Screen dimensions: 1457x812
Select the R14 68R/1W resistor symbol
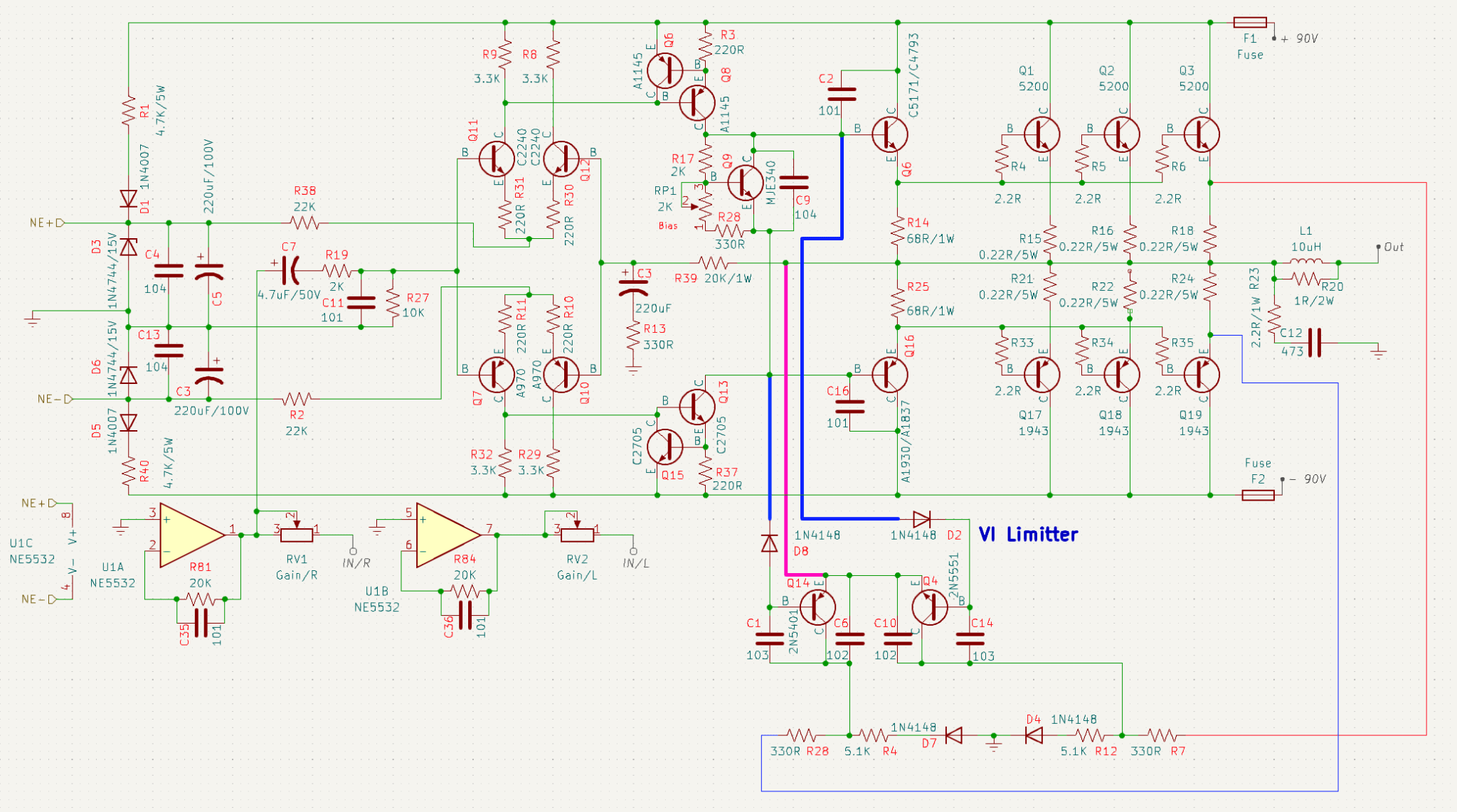pyautogui.click(x=898, y=231)
